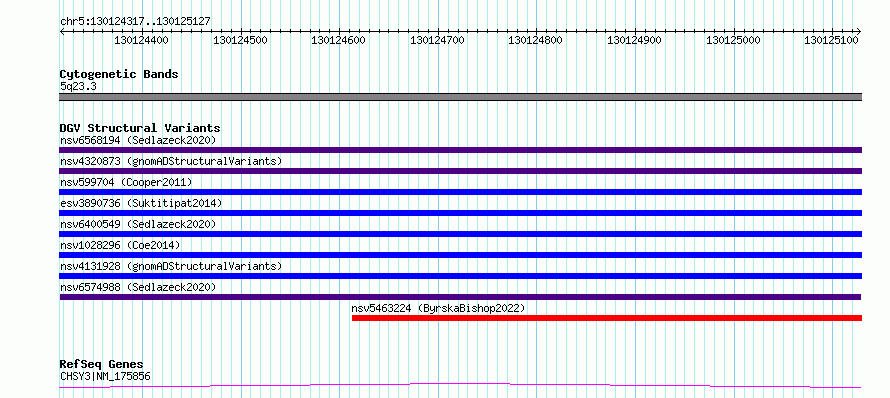Click the nsv6400549 blue variant bar
The width and height of the screenshot is (890, 398).
tap(460, 234)
